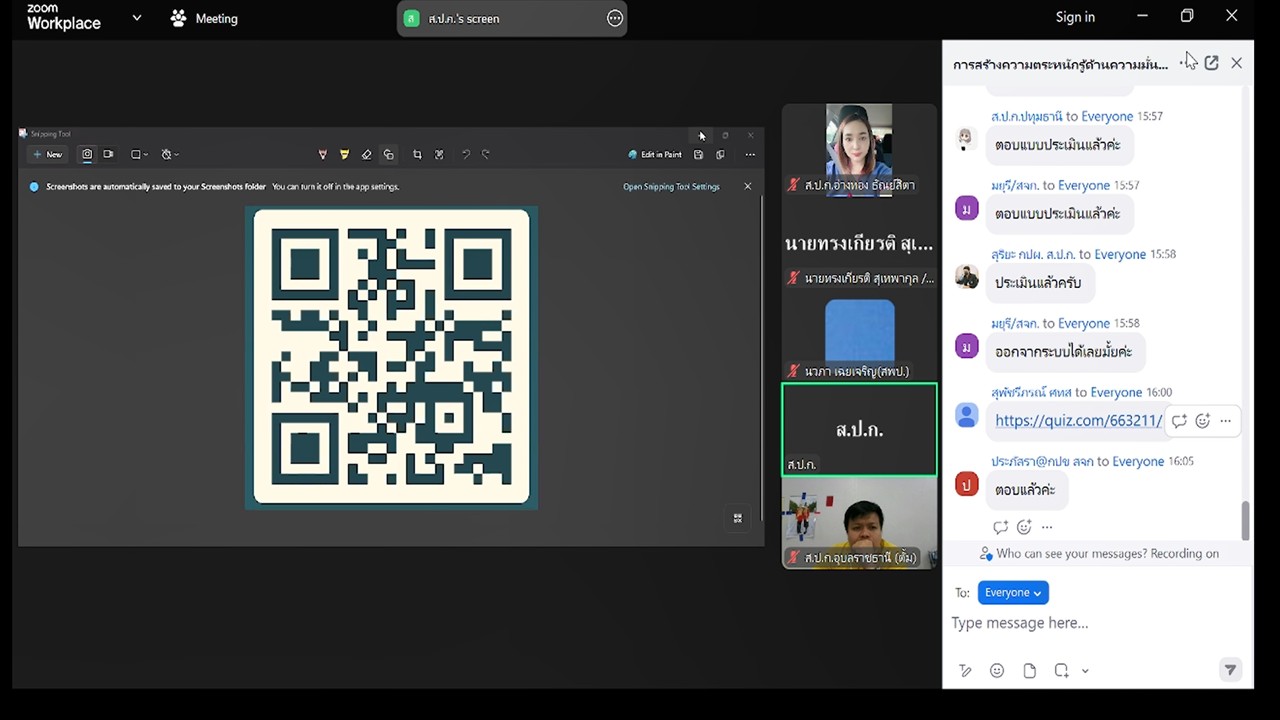The image size is (1280, 720).
Task: Close the chat panel
Action: (x=1236, y=63)
